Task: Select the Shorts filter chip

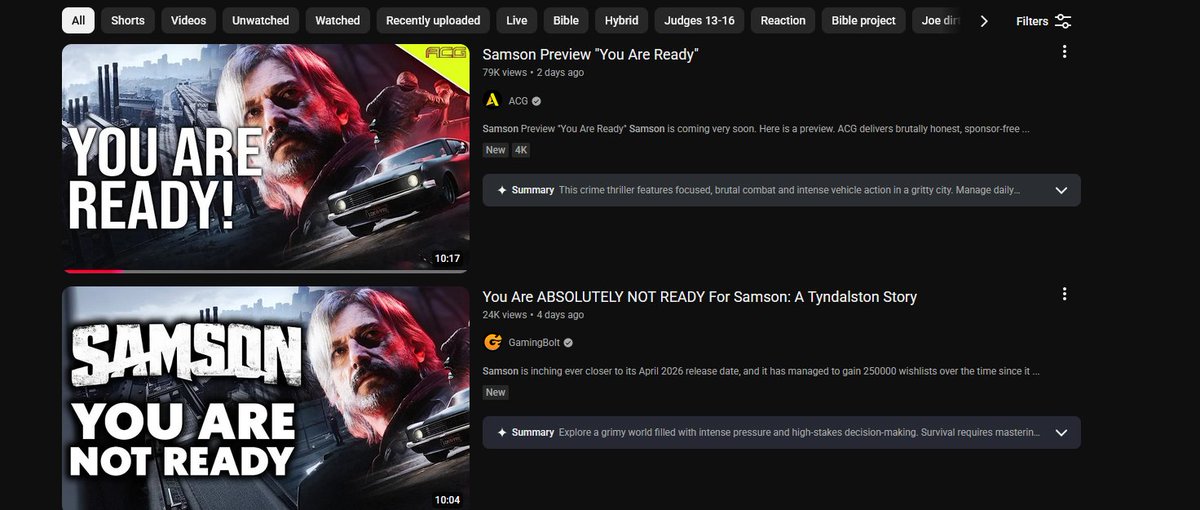Action: coord(128,20)
